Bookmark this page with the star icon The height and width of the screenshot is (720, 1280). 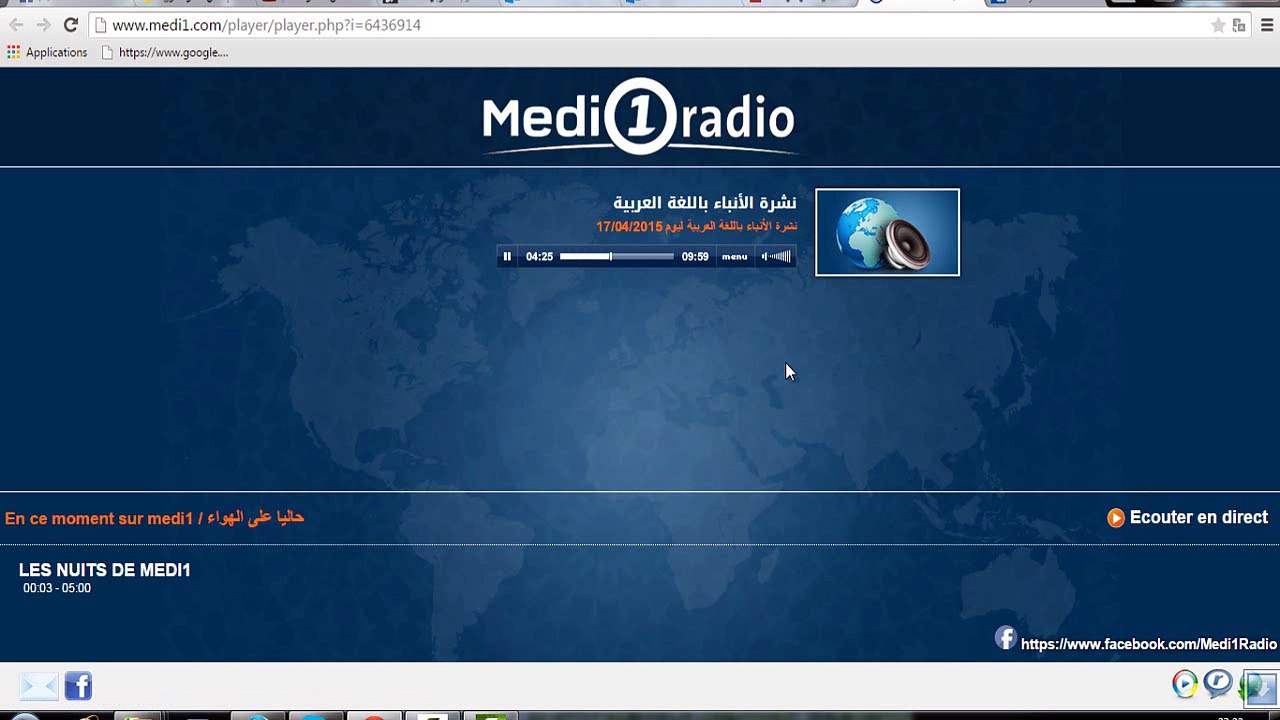pos(1218,26)
